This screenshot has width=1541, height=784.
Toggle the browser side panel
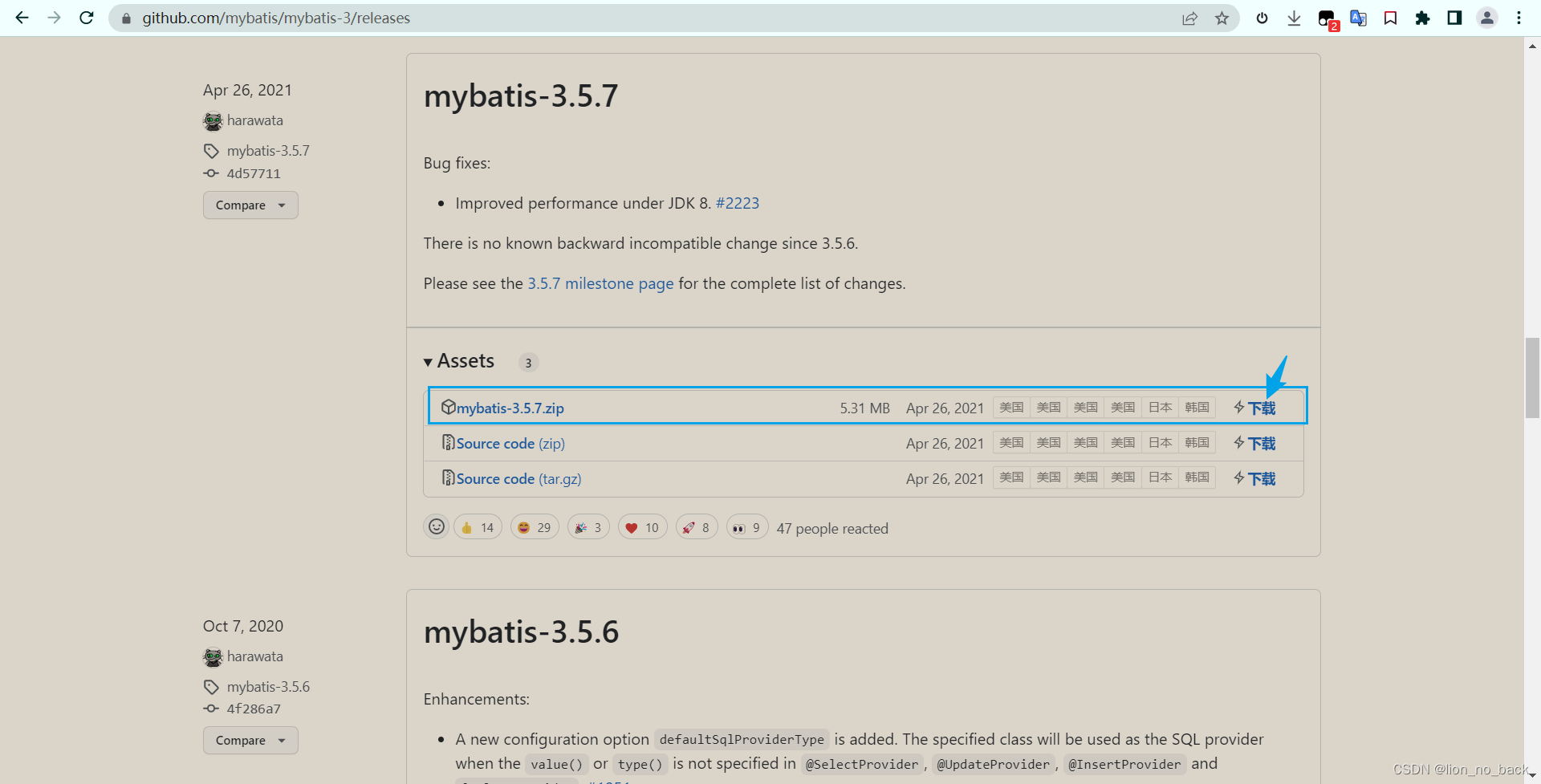coord(1454,18)
